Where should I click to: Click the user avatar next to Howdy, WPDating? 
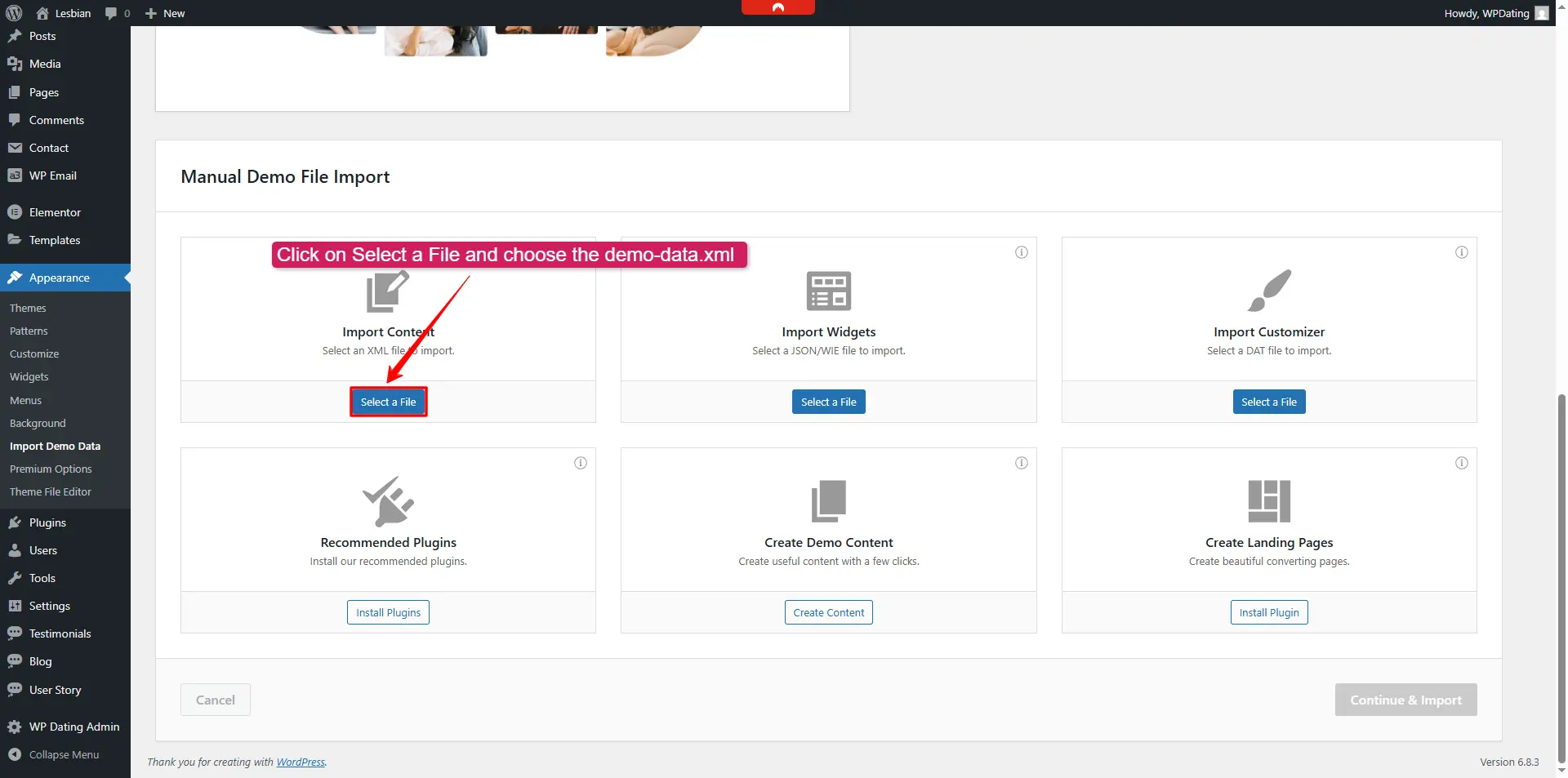coord(1541,13)
